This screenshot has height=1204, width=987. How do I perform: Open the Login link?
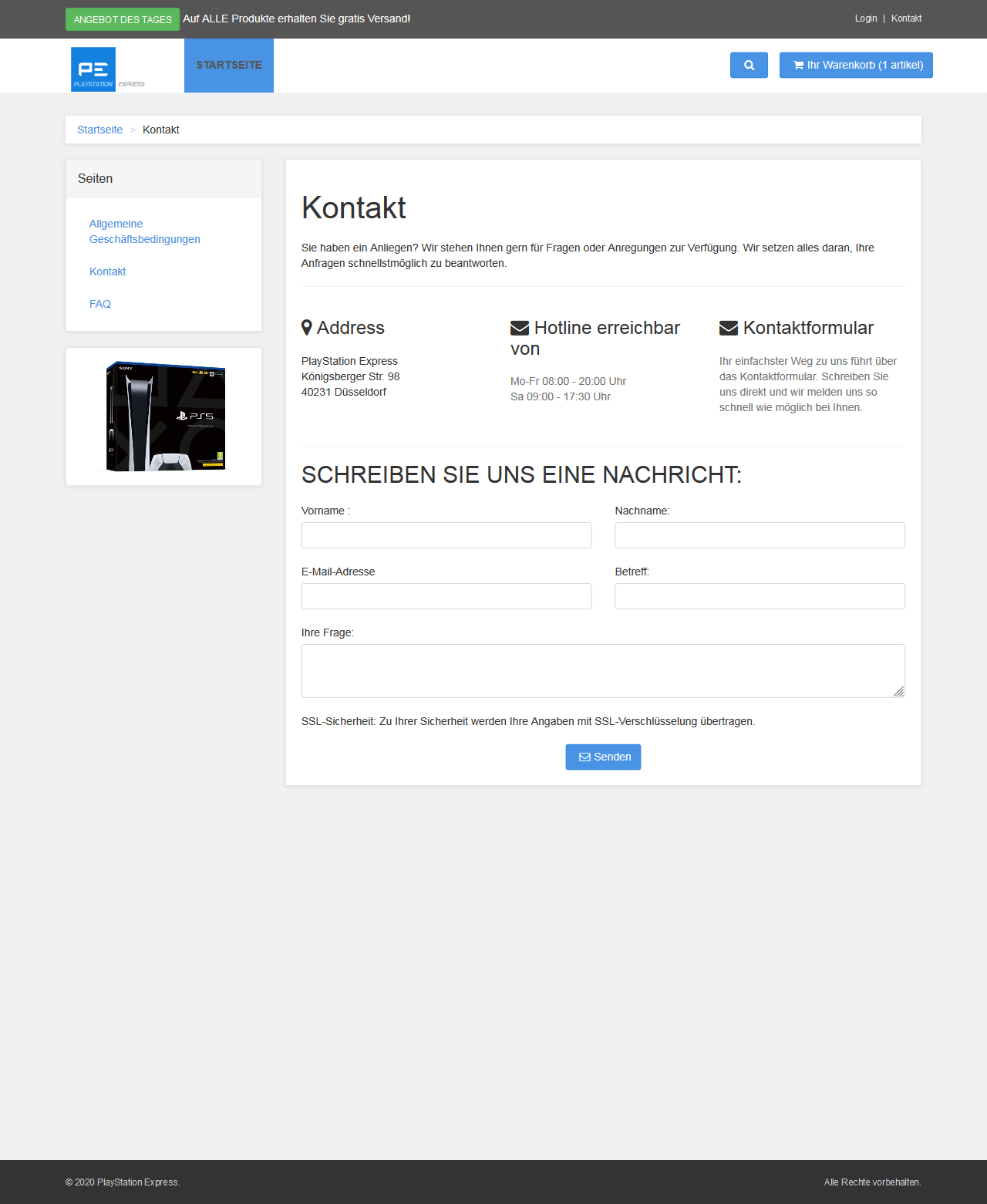coord(866,19)
